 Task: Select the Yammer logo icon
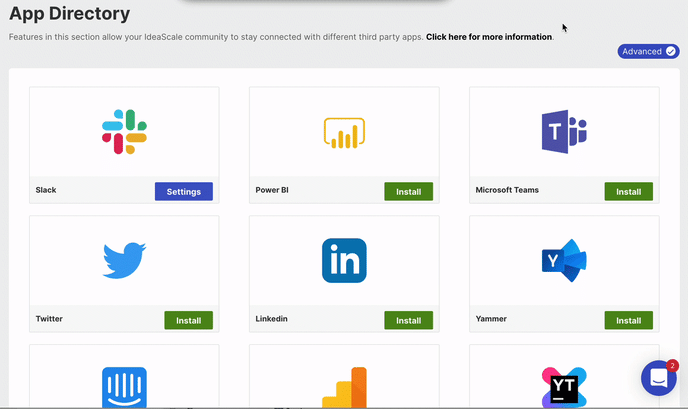click(x=564, y=261)
